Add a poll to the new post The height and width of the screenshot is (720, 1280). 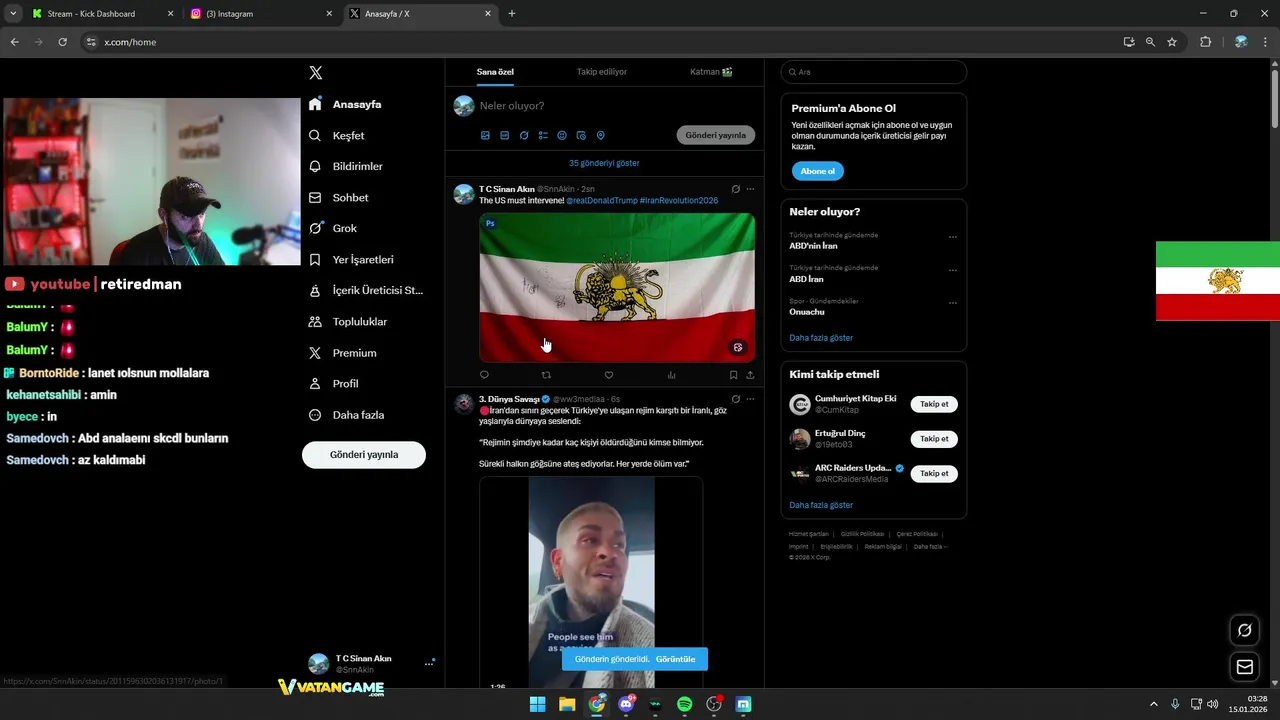pyautogui.click(x=543, y=135)
